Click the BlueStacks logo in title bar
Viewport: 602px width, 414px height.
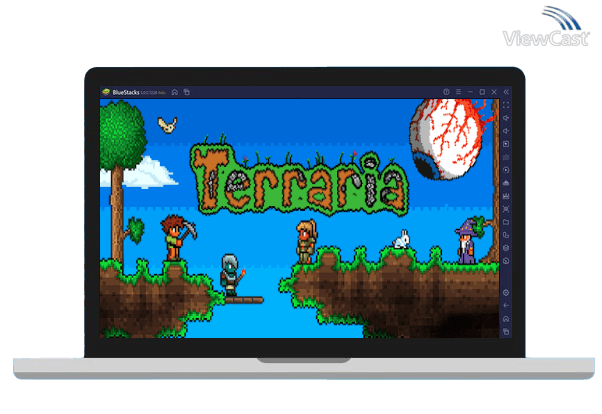106,92
